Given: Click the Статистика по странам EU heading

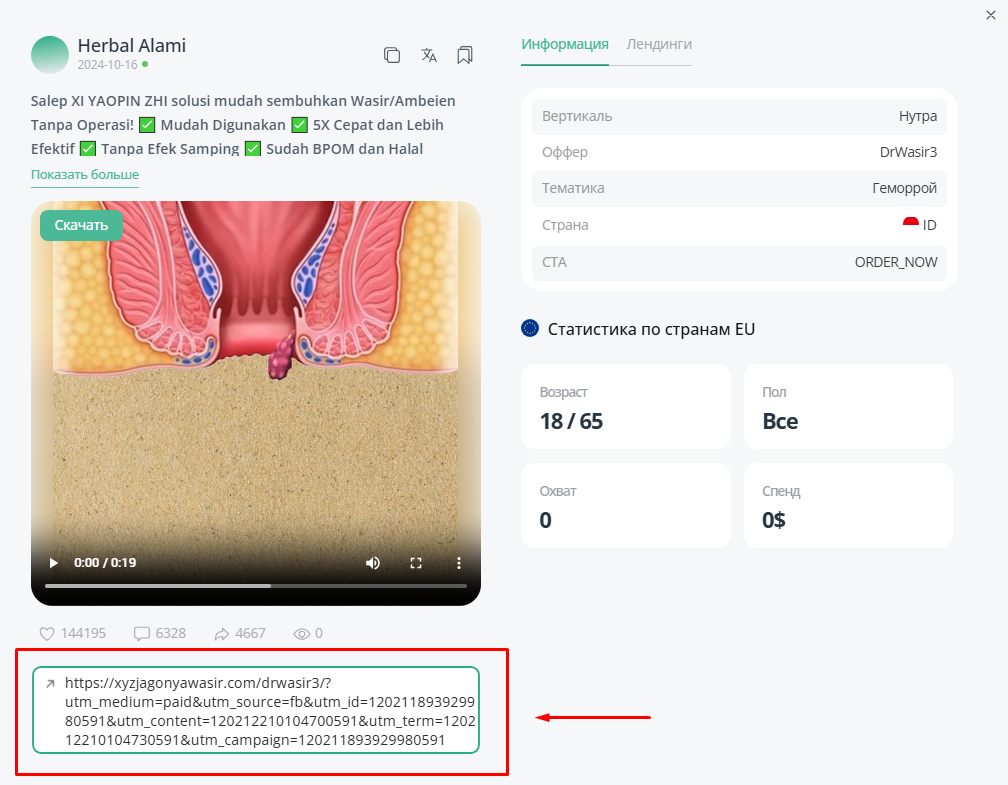Looking at the screenshot, I should point(651,329).
